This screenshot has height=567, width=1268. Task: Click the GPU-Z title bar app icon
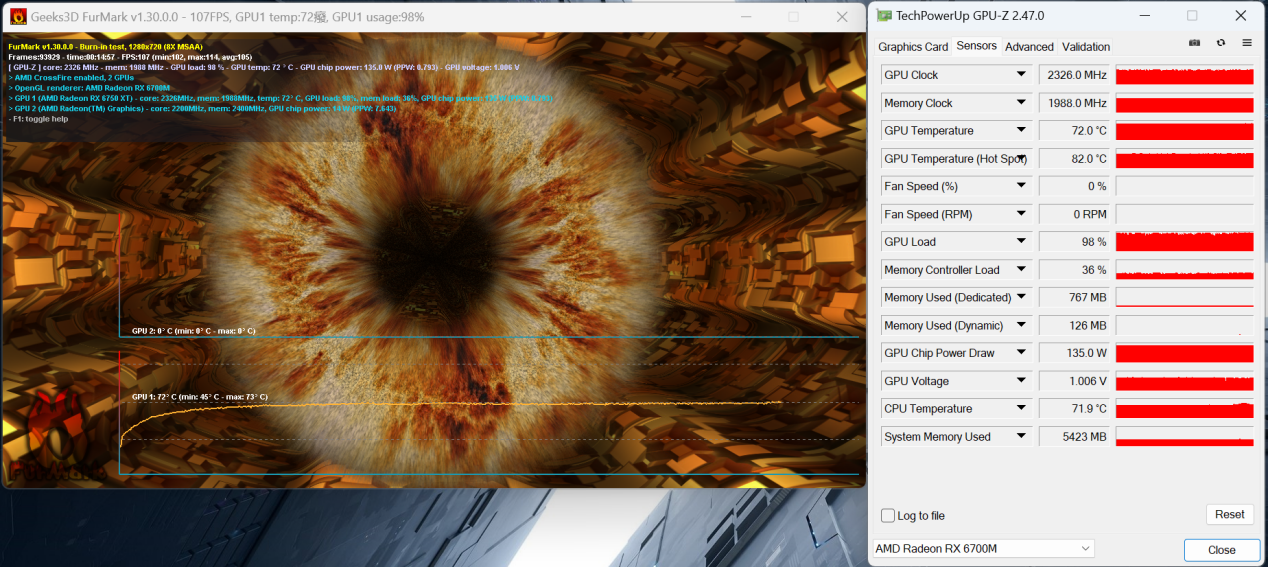point(884,16)
